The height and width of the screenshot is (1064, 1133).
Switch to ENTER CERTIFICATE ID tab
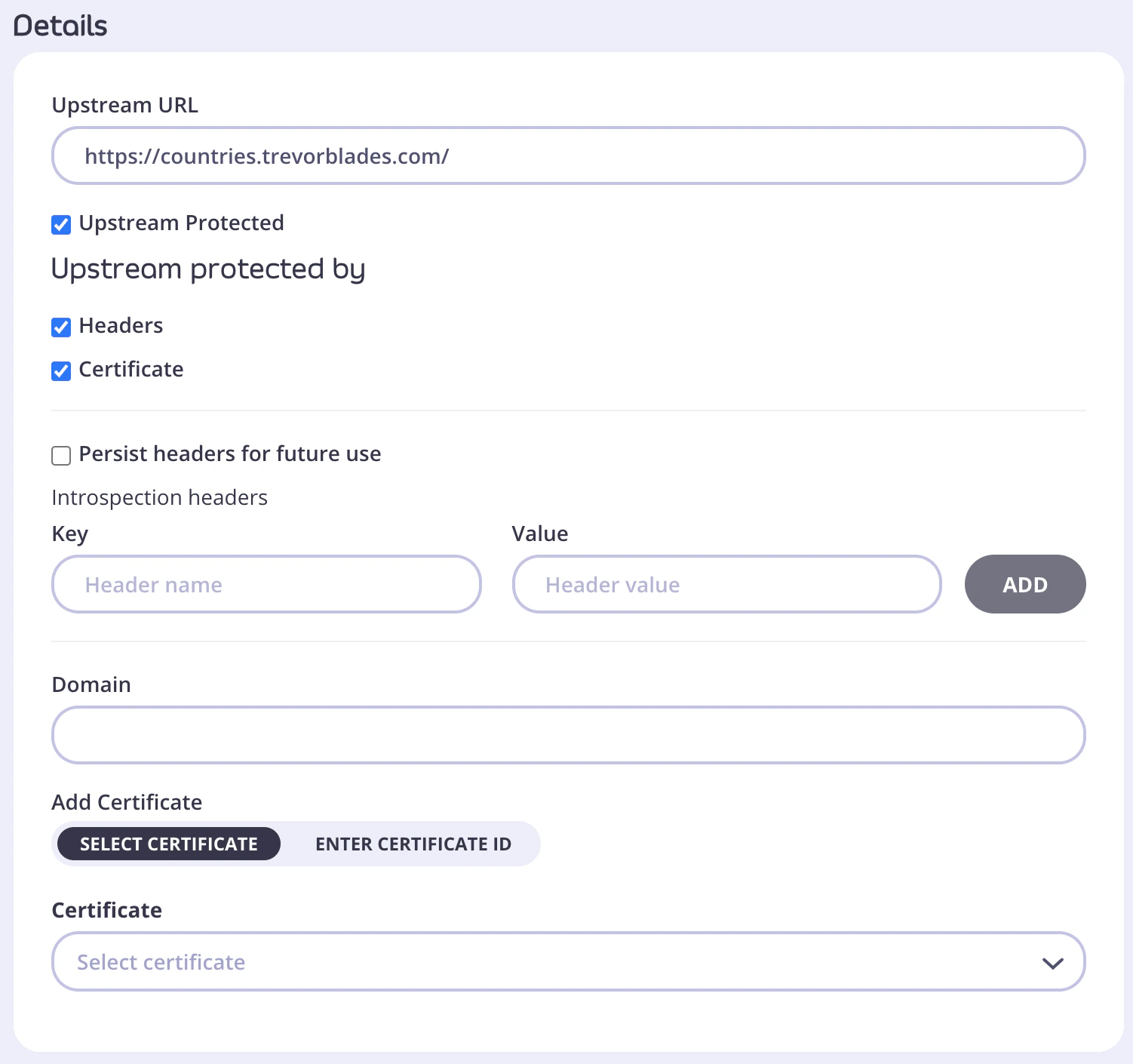pyautogui.click(x=413, y=844)
